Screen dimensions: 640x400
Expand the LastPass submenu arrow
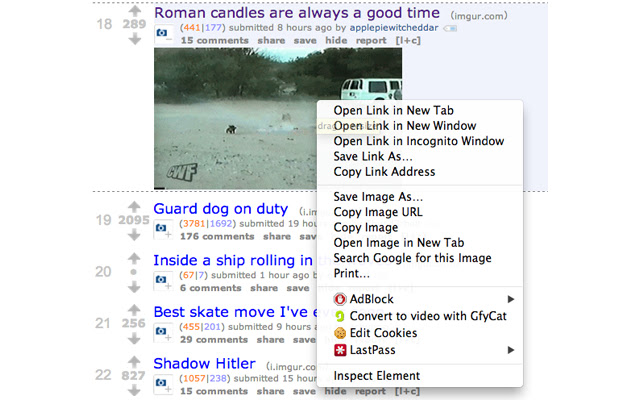(x=511, y=350)
